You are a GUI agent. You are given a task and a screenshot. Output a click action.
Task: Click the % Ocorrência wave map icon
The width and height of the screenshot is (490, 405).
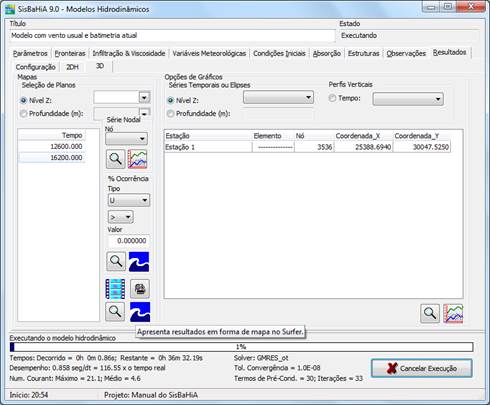click(x=139, y=262)
